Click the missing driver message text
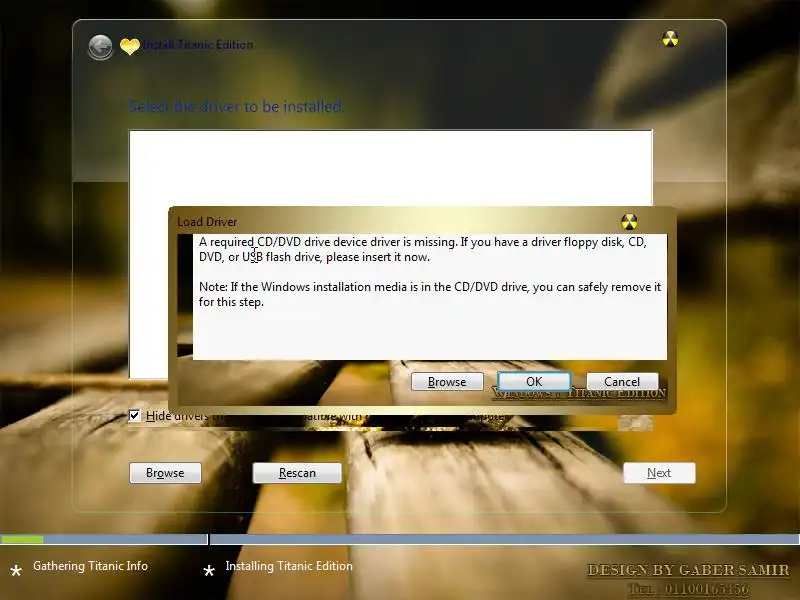The image size is (800, 600). coord(423,249)
